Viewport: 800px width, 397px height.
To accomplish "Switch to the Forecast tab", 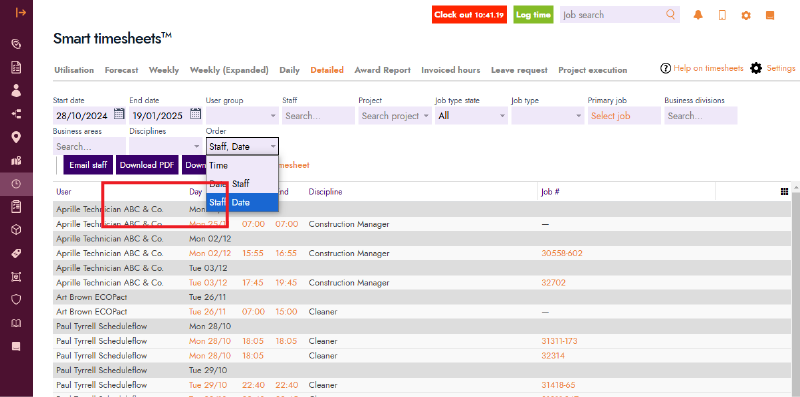I will pos(121,70).
